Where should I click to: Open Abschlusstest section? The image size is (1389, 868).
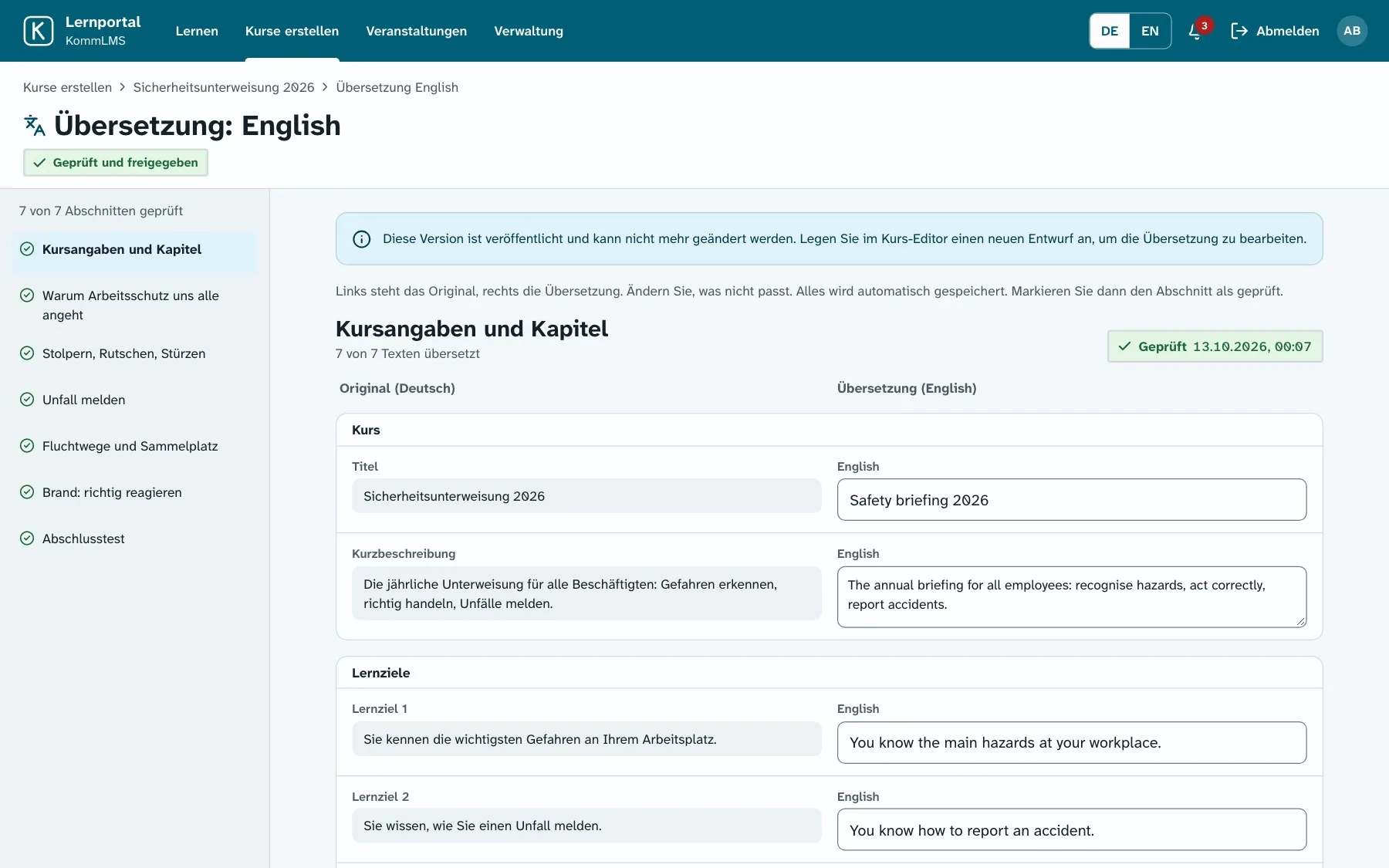pyautogui.click(x=134, y=539)
